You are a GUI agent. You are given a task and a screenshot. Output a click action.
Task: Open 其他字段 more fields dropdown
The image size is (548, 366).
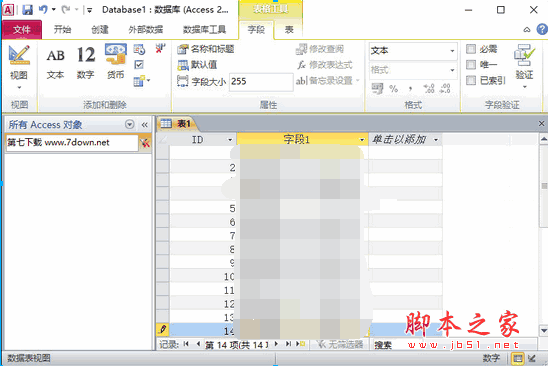(142, 81)
